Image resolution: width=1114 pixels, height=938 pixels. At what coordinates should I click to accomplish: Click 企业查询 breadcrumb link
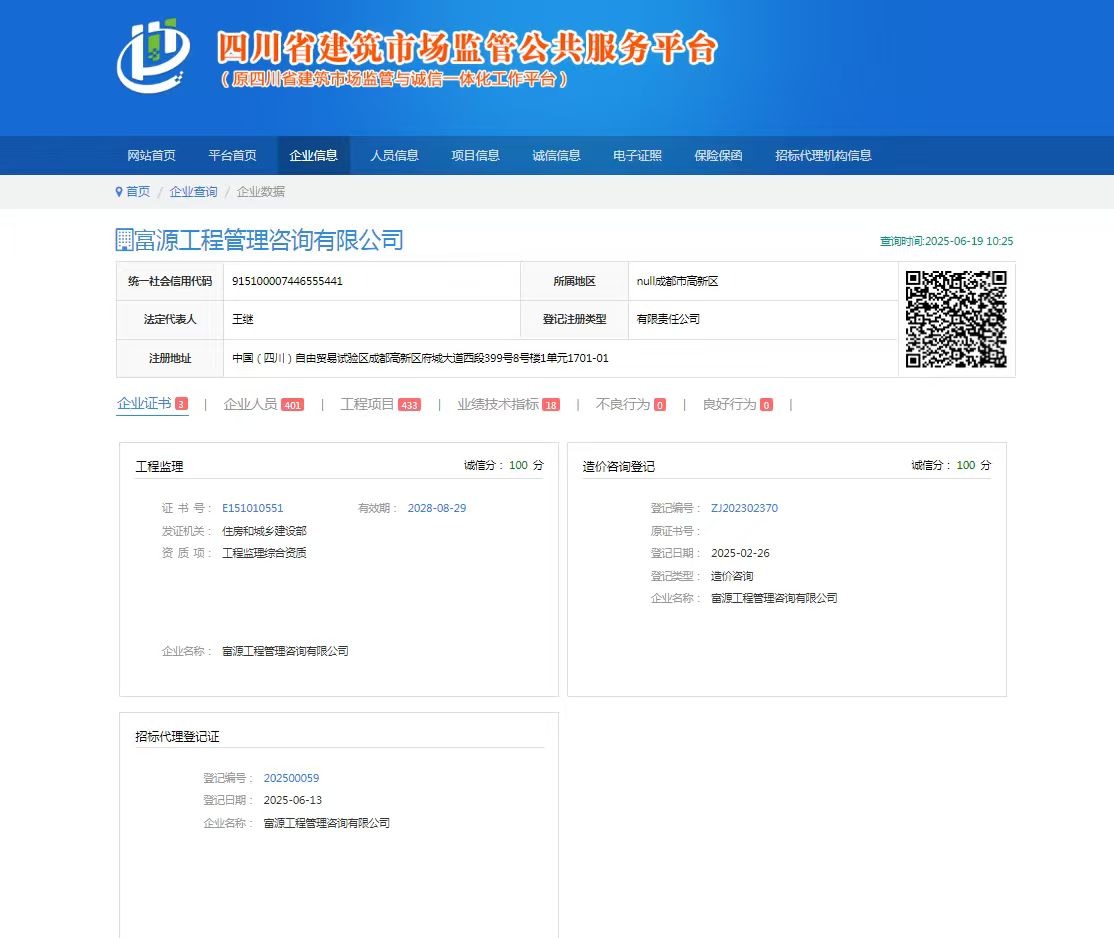click(193, 191)
